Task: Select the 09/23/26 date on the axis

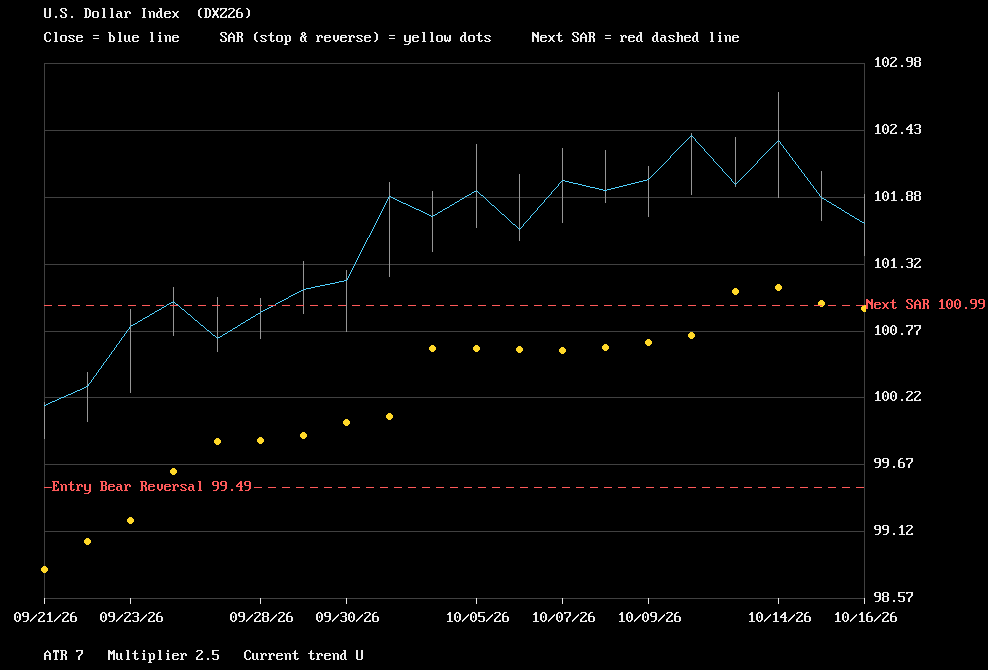Action: click(x=131, y=618)
